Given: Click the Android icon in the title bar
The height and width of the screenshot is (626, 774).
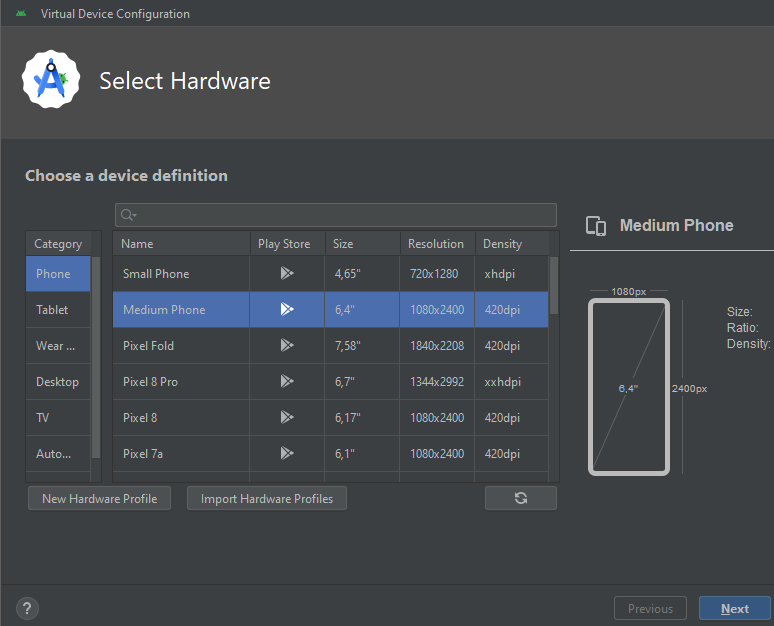Looking at the screenshot, I should coord(21,13).
